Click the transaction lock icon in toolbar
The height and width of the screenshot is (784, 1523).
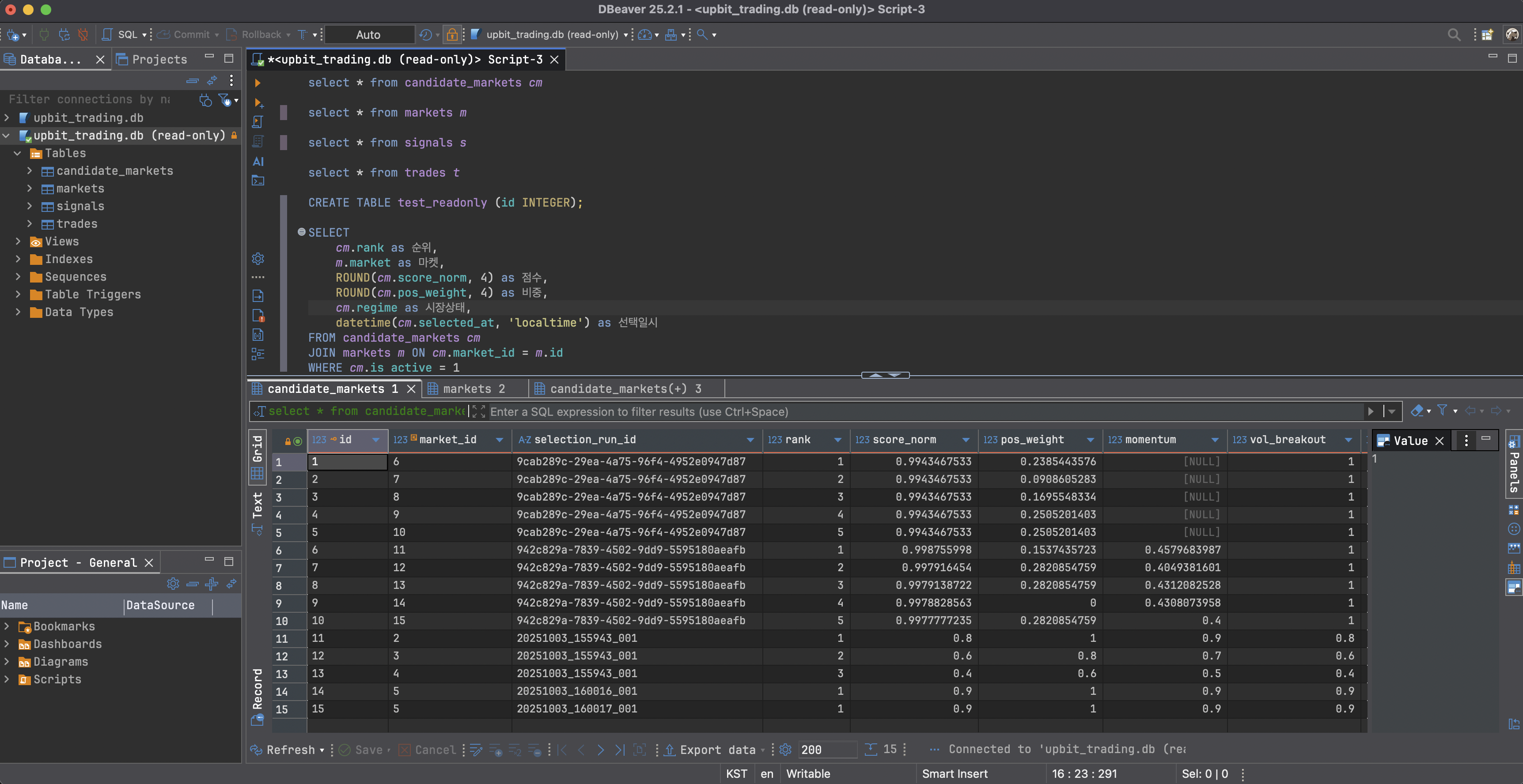[452, 34]
